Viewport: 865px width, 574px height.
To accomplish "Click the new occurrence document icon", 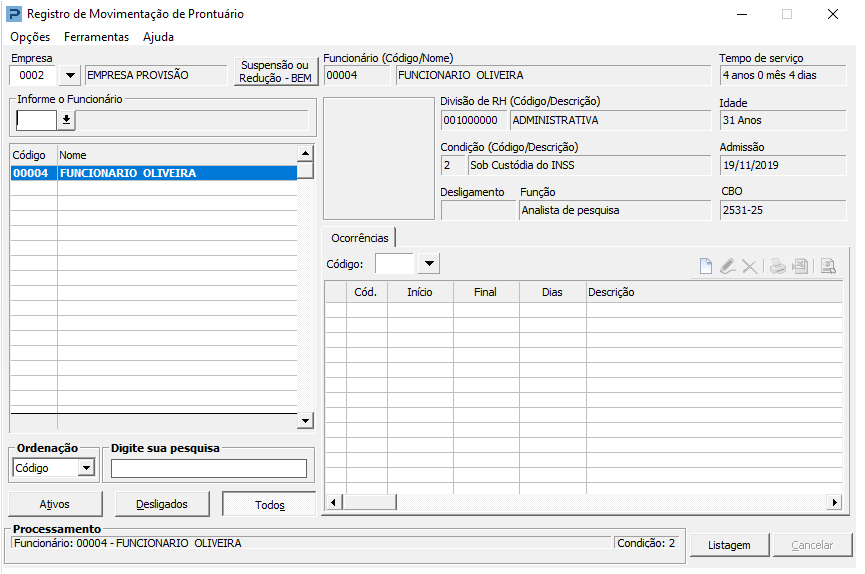I will (x=705, y=266).
